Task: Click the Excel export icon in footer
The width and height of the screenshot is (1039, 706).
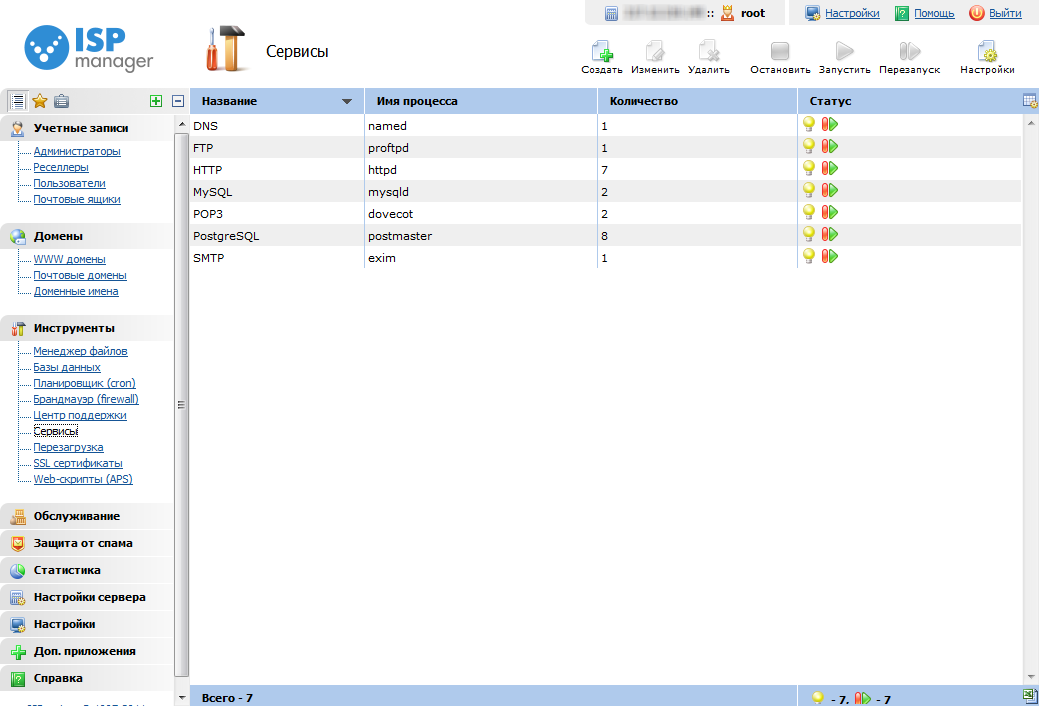Action: 1030,696
